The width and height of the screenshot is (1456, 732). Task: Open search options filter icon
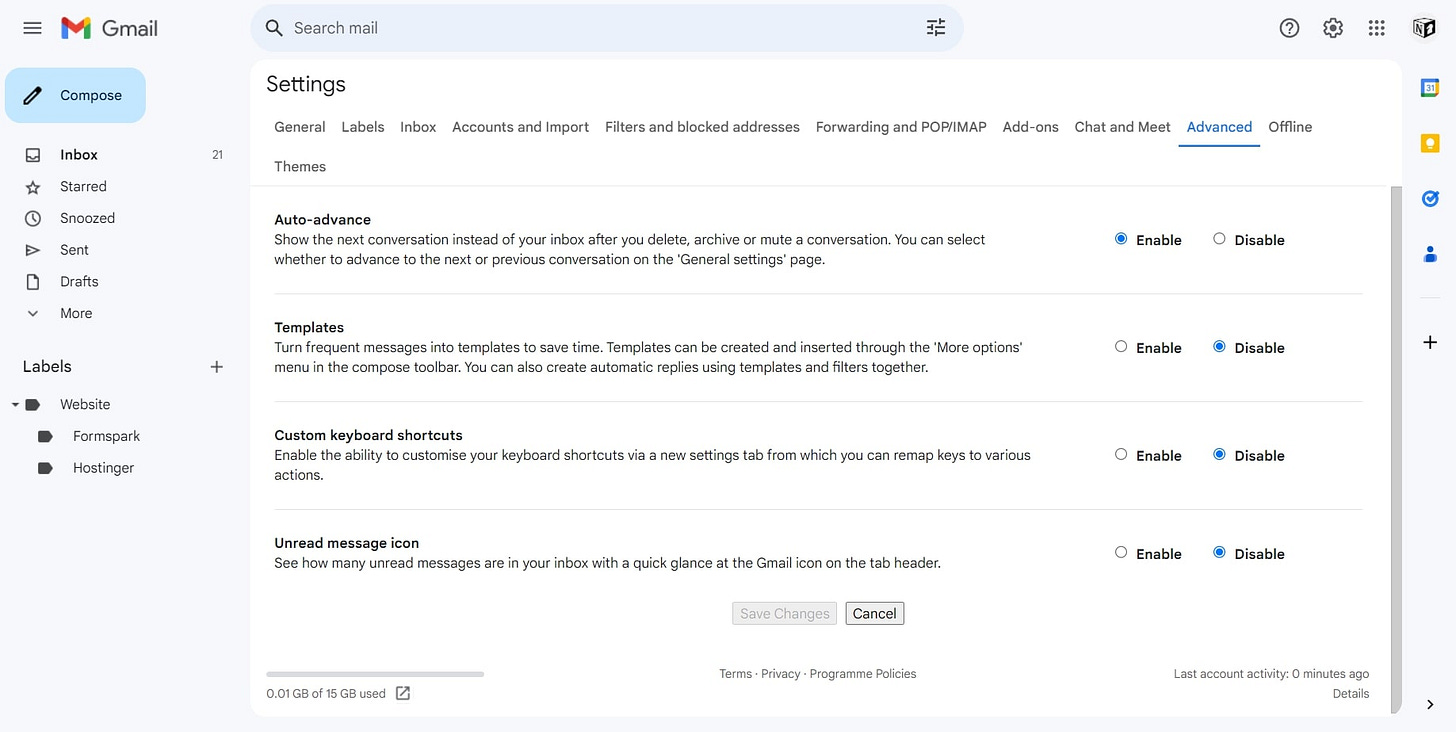(x=935, y=28)
